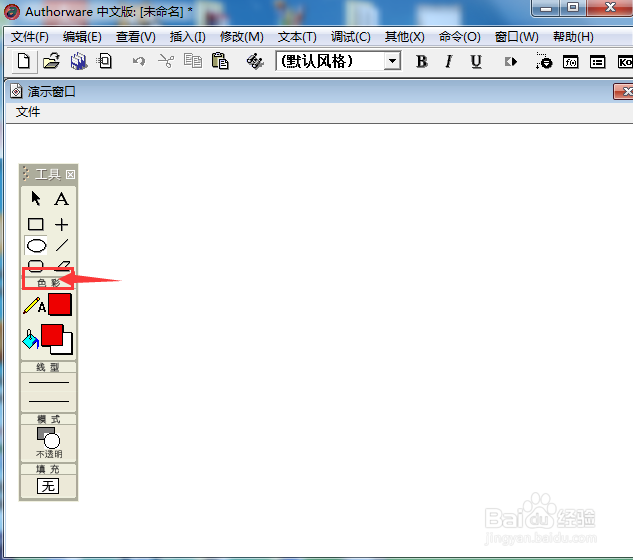Viewport: 633px width, 560px height.
Task: Open the 调试(C) menu
Action: [x=350, y=37]
